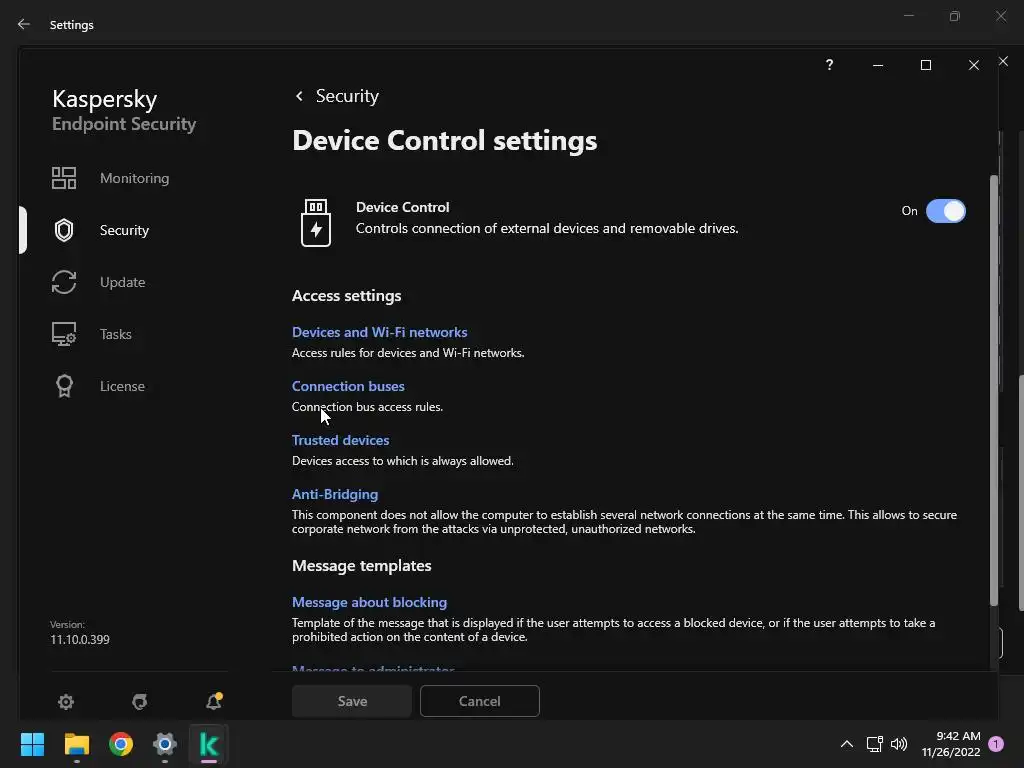
Task: Maximize the Kaspersky window
Action: pyautogui.click(x=925, y=65)
